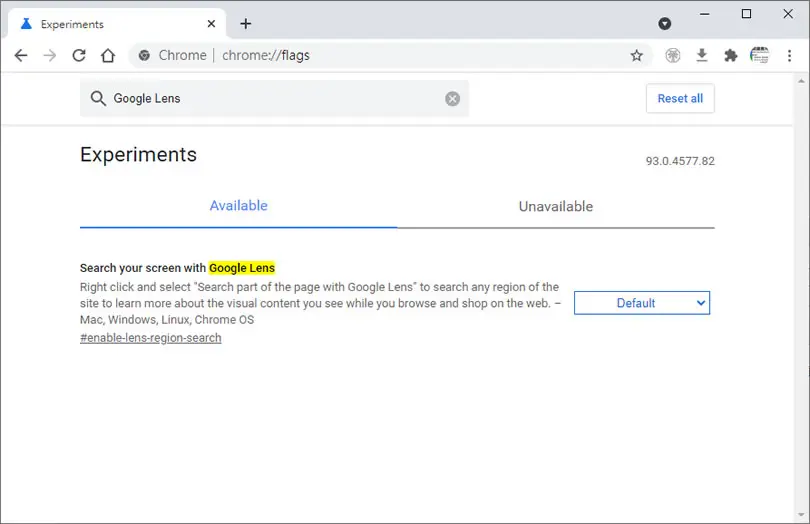Go back using the back arrow
Image resolution: width=810 pixels, height=524 pixels.
point(21,55)
